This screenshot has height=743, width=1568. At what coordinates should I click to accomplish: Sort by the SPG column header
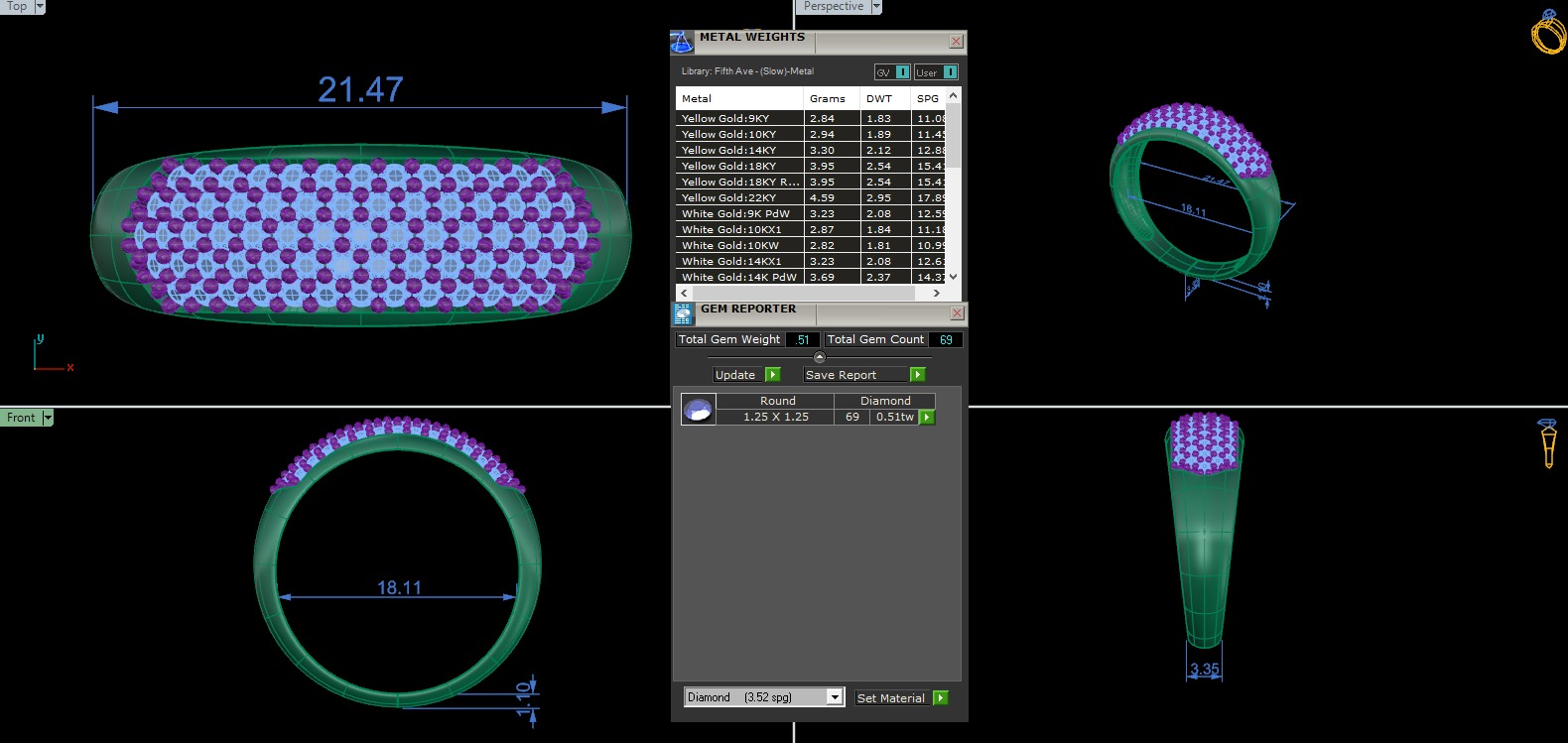[x=928, y=98]
